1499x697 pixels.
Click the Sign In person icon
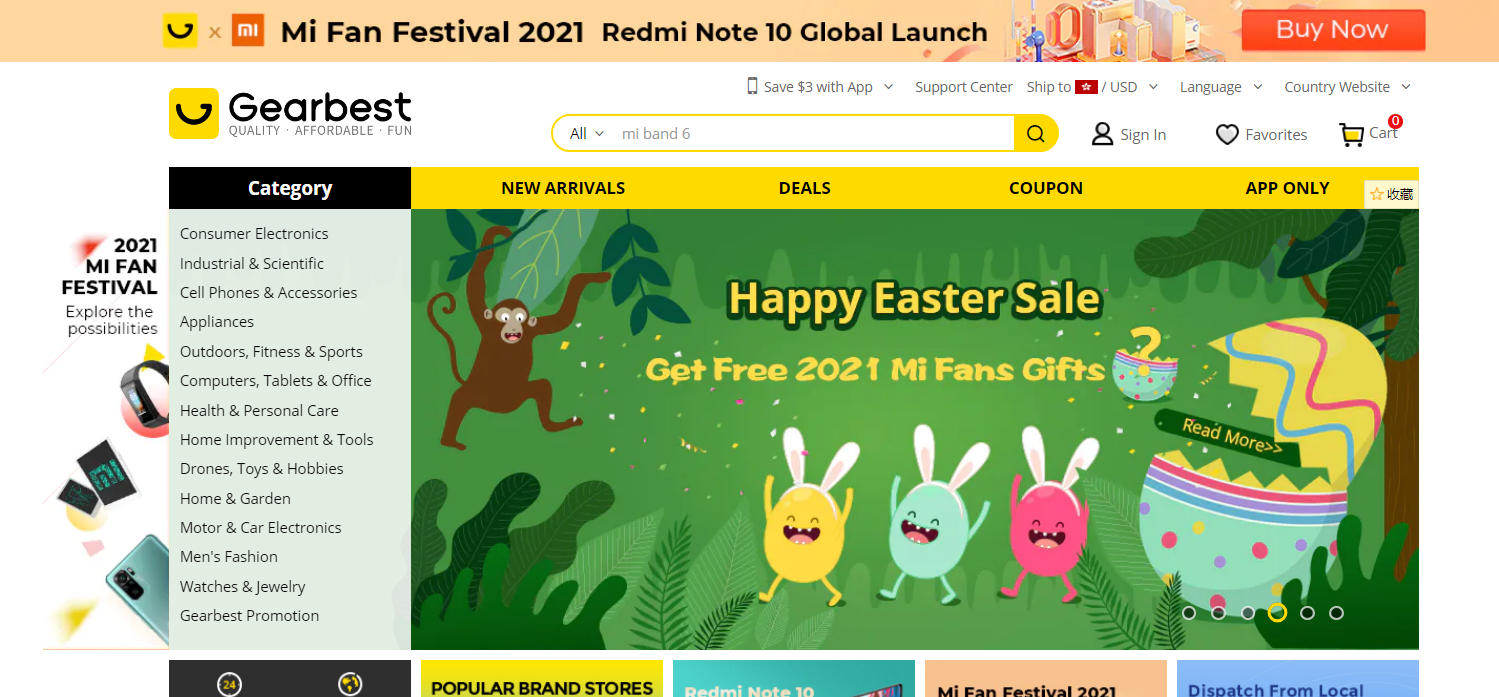tap(1102, 134)
